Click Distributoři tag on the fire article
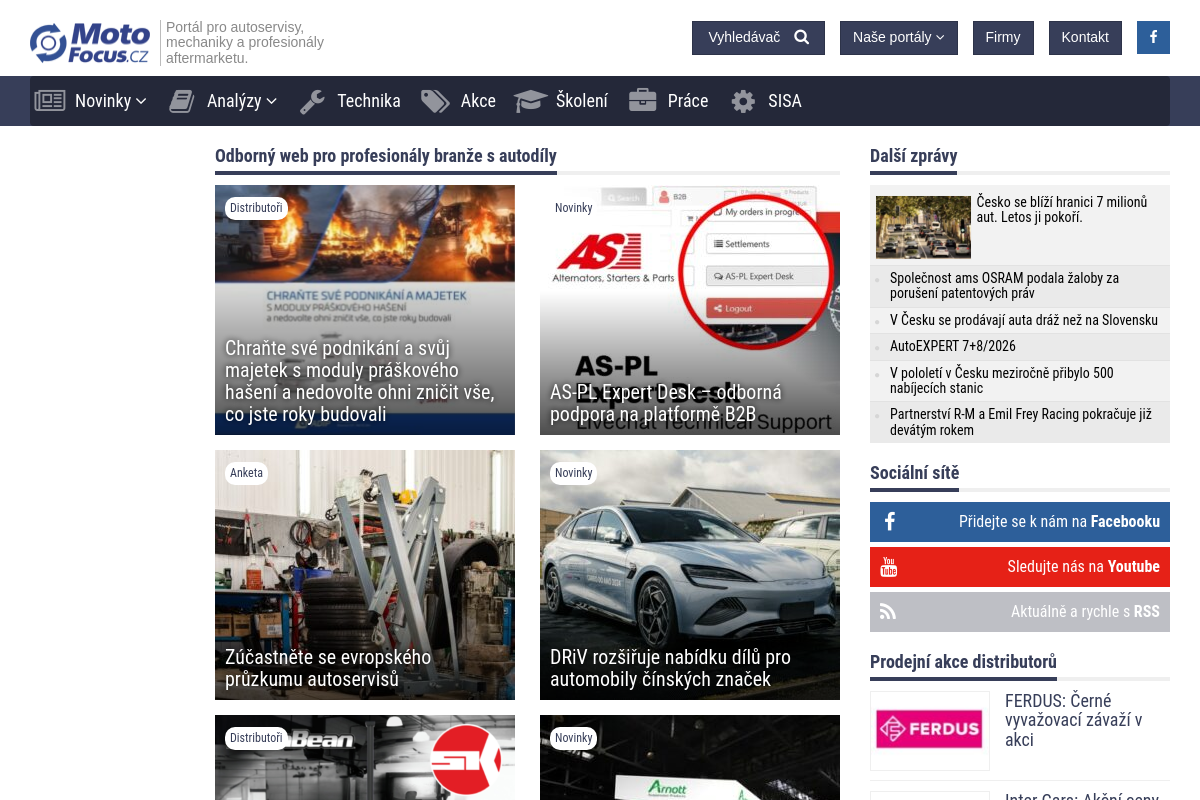This screenshot has height=800, width=1200. (256, 208)
